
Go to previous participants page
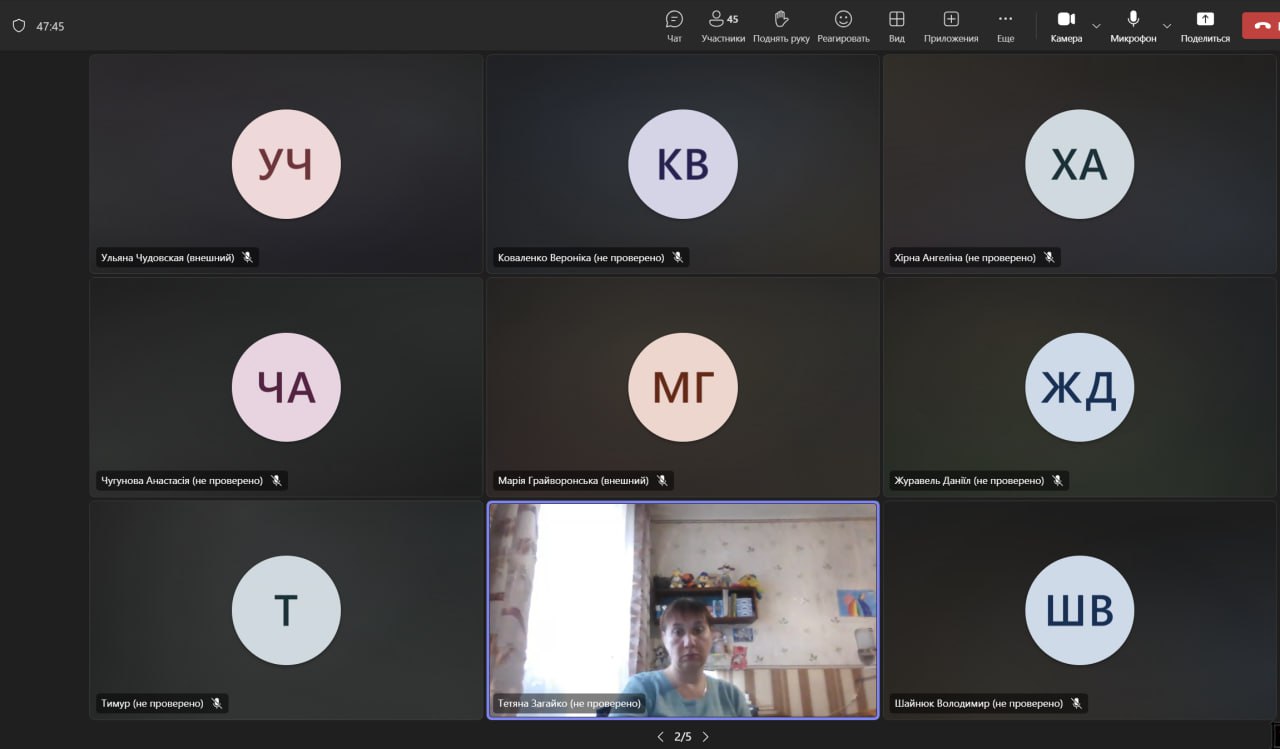(660, 737)
